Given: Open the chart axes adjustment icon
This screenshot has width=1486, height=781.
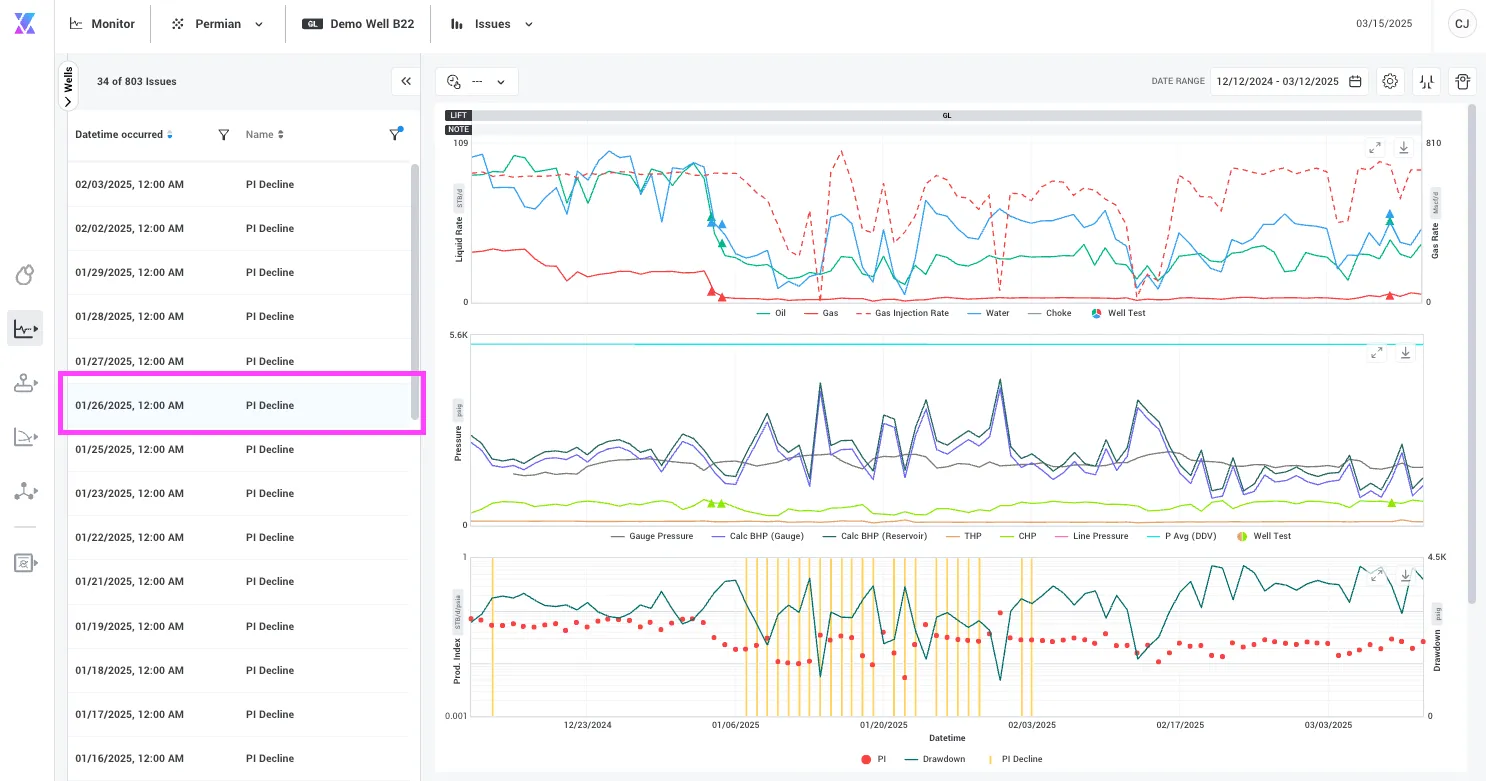Looking at the screenshot, I should pos(1426,82).
